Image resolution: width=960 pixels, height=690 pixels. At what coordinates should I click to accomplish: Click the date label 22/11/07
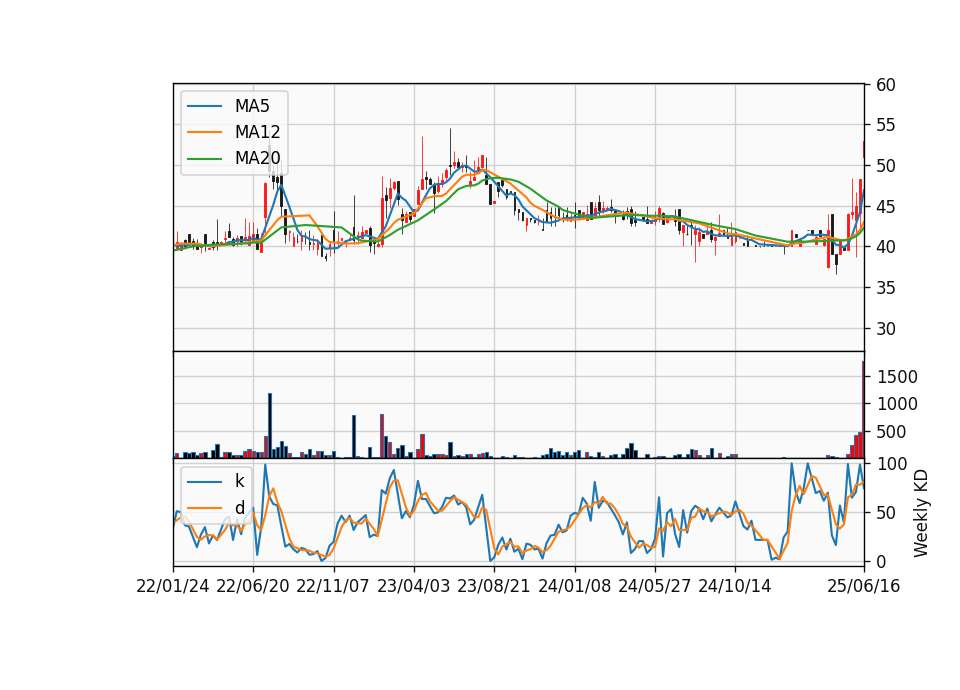click(333, 587)
